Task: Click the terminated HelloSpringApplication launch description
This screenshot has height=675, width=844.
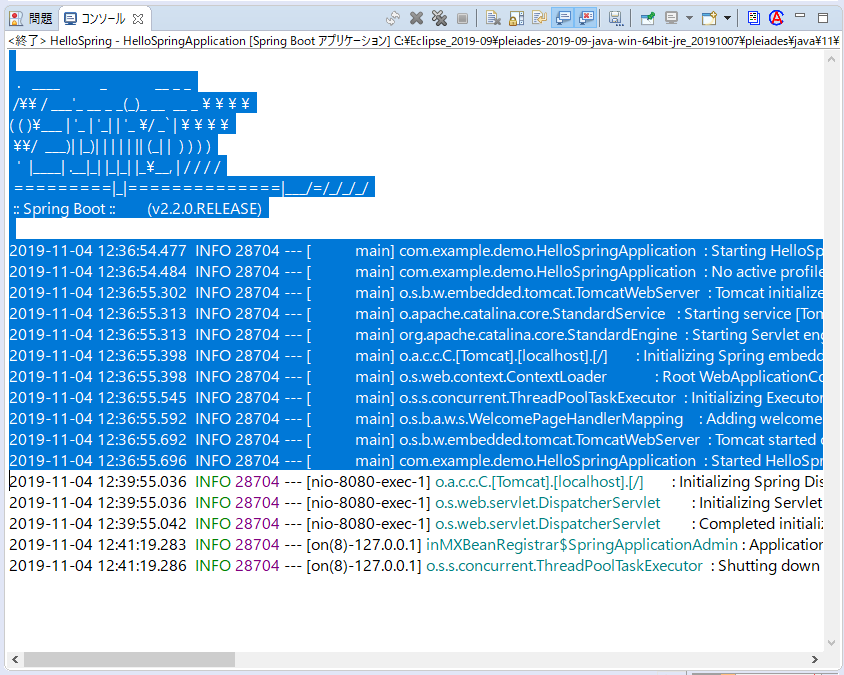Action: click(423, 41)
